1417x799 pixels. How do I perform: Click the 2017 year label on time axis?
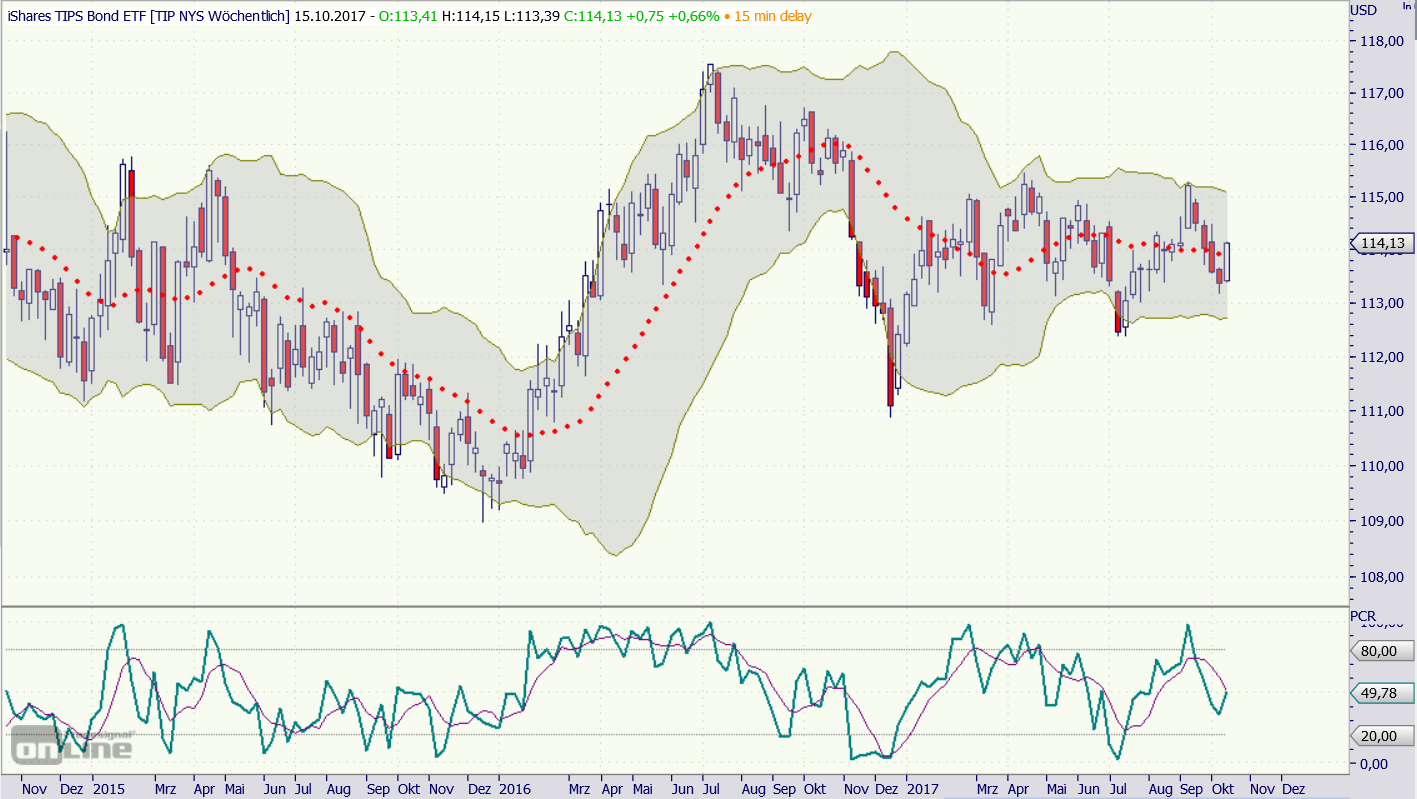click(922, 789)
